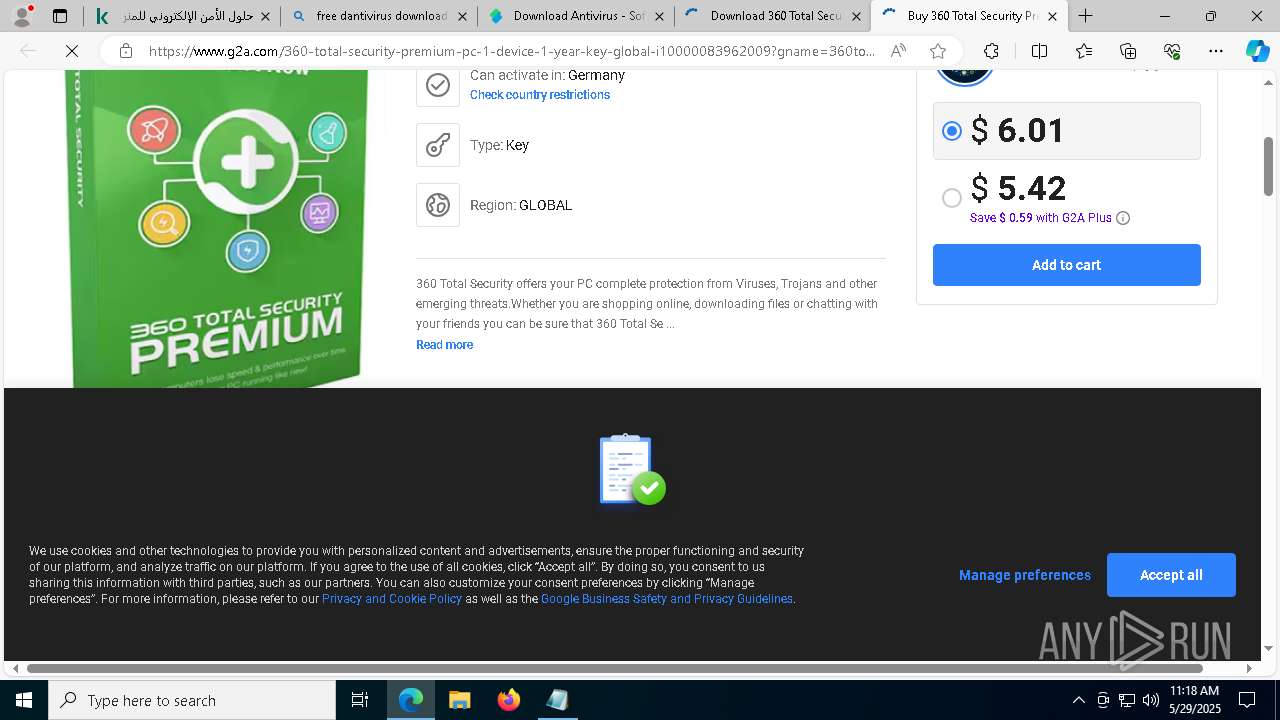
Task: Open the volume control in tray
Action: 1150,700
